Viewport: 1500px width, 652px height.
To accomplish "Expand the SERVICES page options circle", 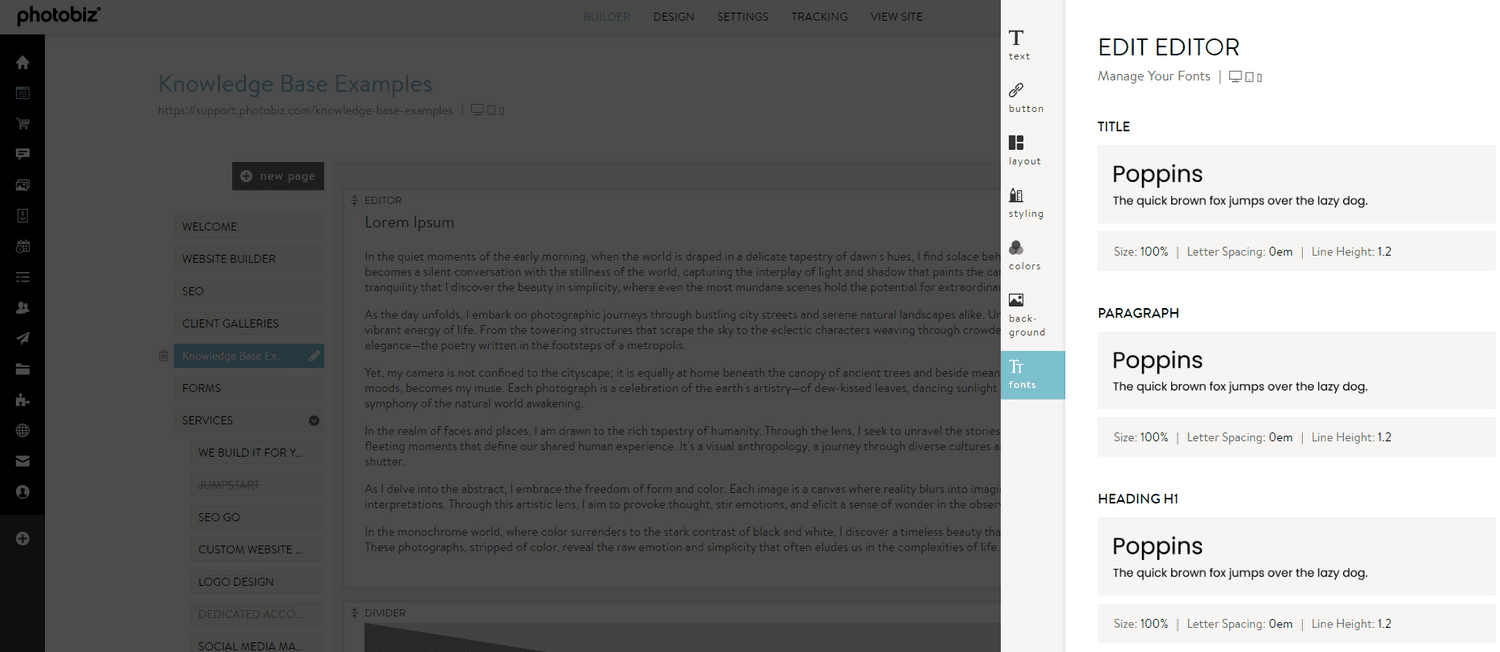I will pyautogui.click(x=313, y=420).
